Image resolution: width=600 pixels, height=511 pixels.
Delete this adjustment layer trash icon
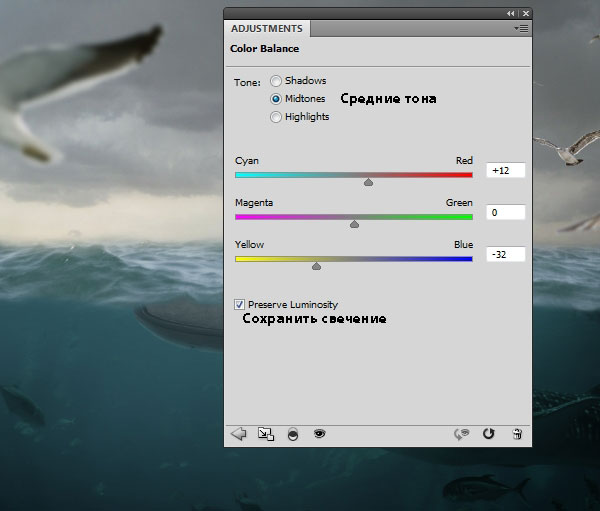click(x=517, y=434)
